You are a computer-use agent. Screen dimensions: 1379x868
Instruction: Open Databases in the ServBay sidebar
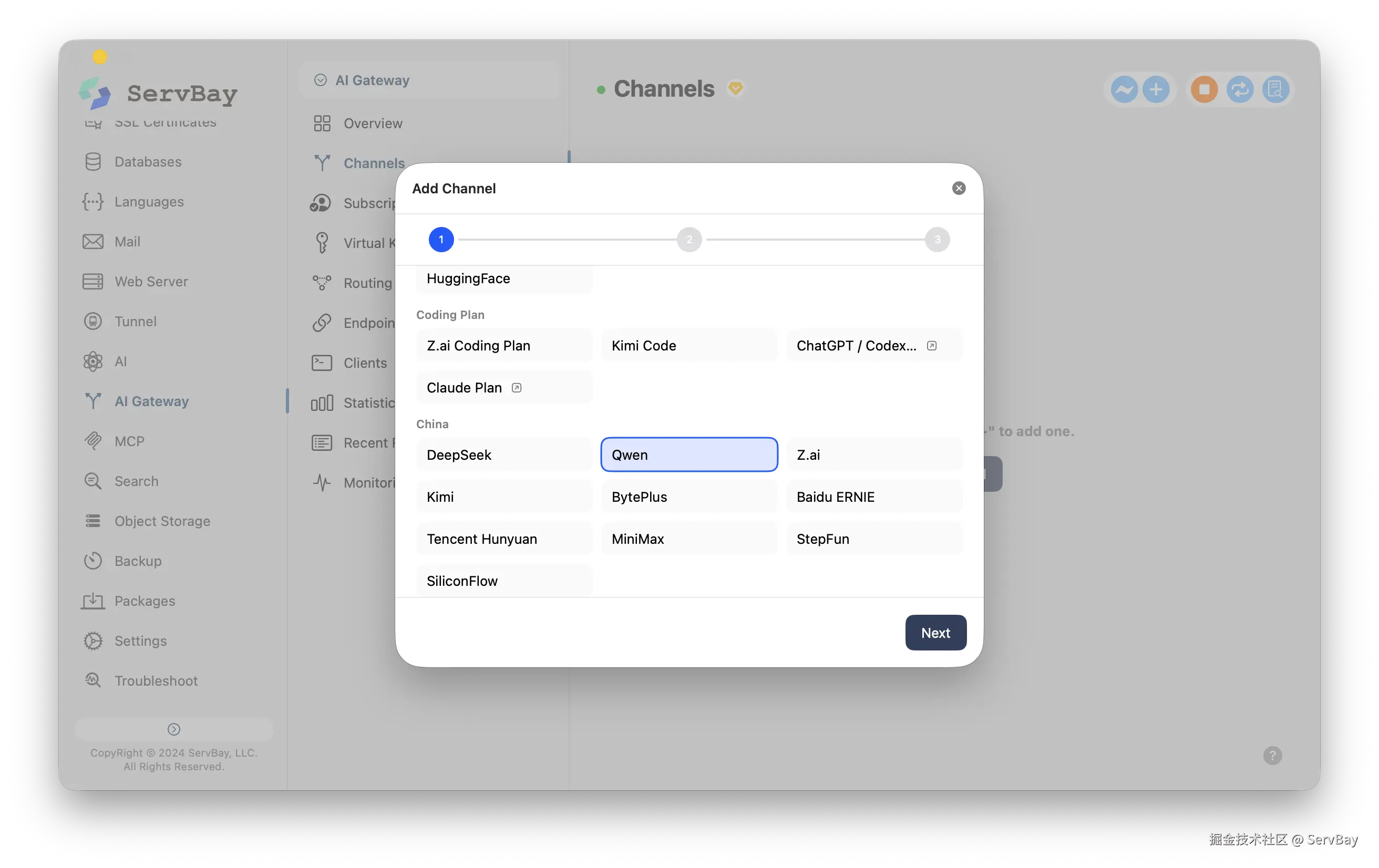click(x=148, y=161)
